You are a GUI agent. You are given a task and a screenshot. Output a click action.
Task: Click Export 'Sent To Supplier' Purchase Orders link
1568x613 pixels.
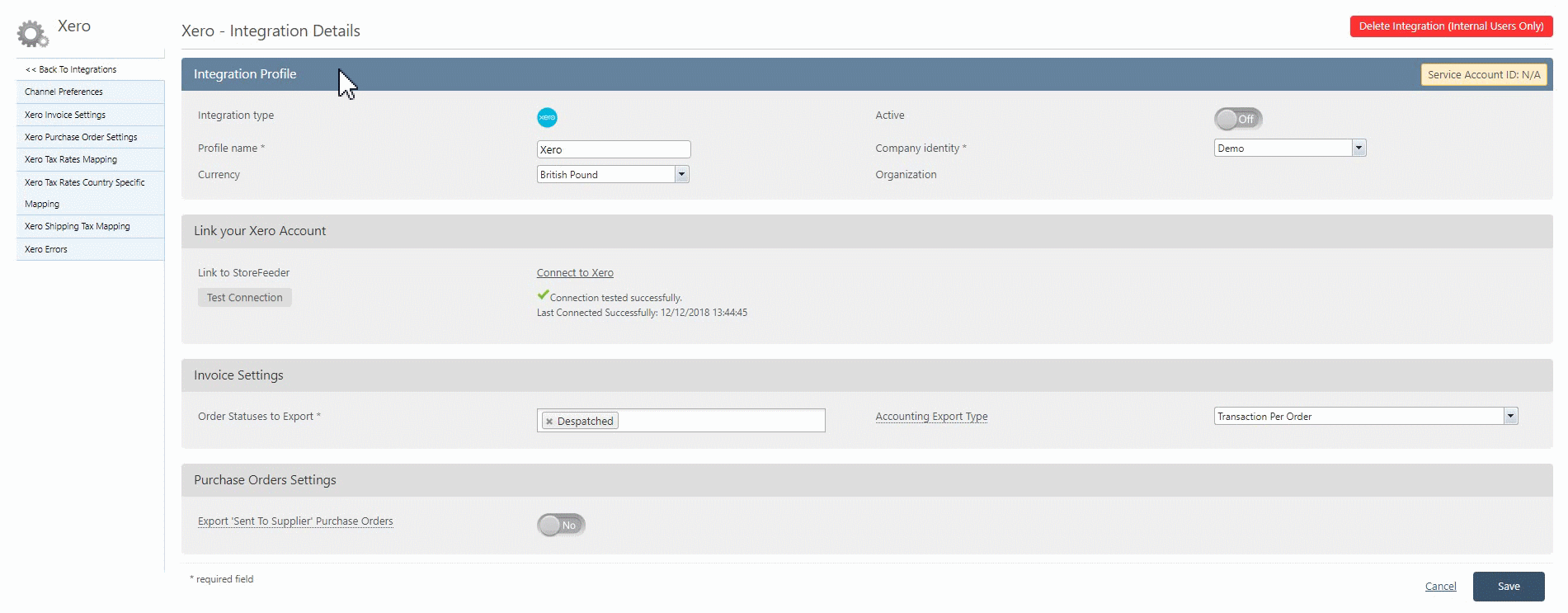295,521
